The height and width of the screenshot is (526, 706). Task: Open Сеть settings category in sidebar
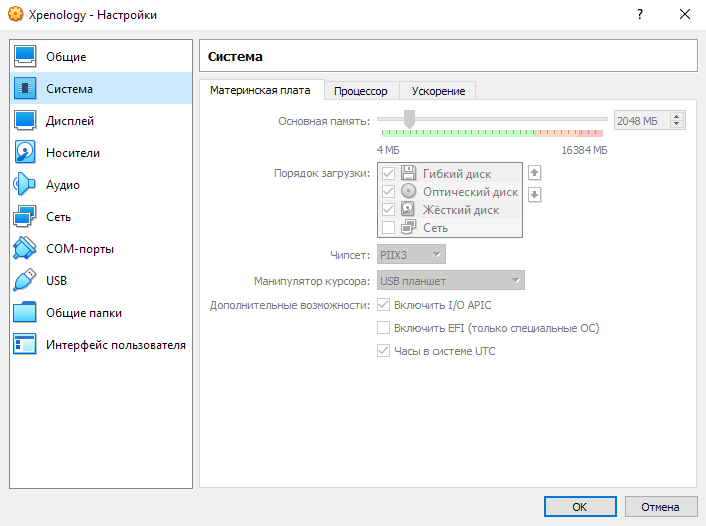pos(101,216)
